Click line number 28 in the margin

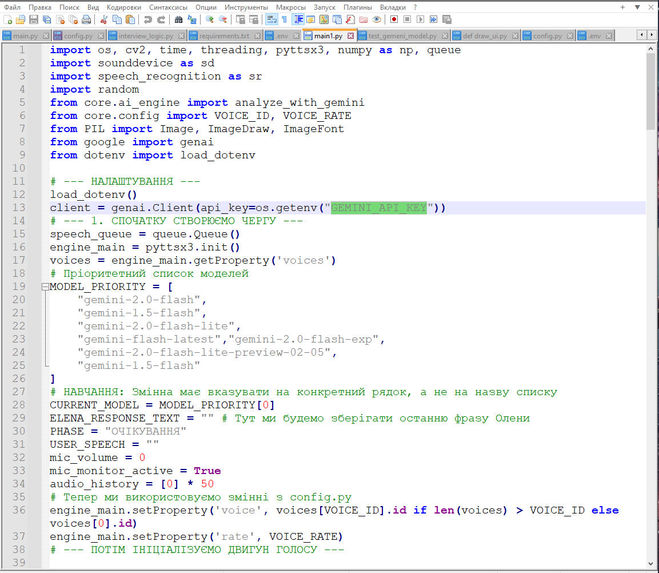coord(18,405)
